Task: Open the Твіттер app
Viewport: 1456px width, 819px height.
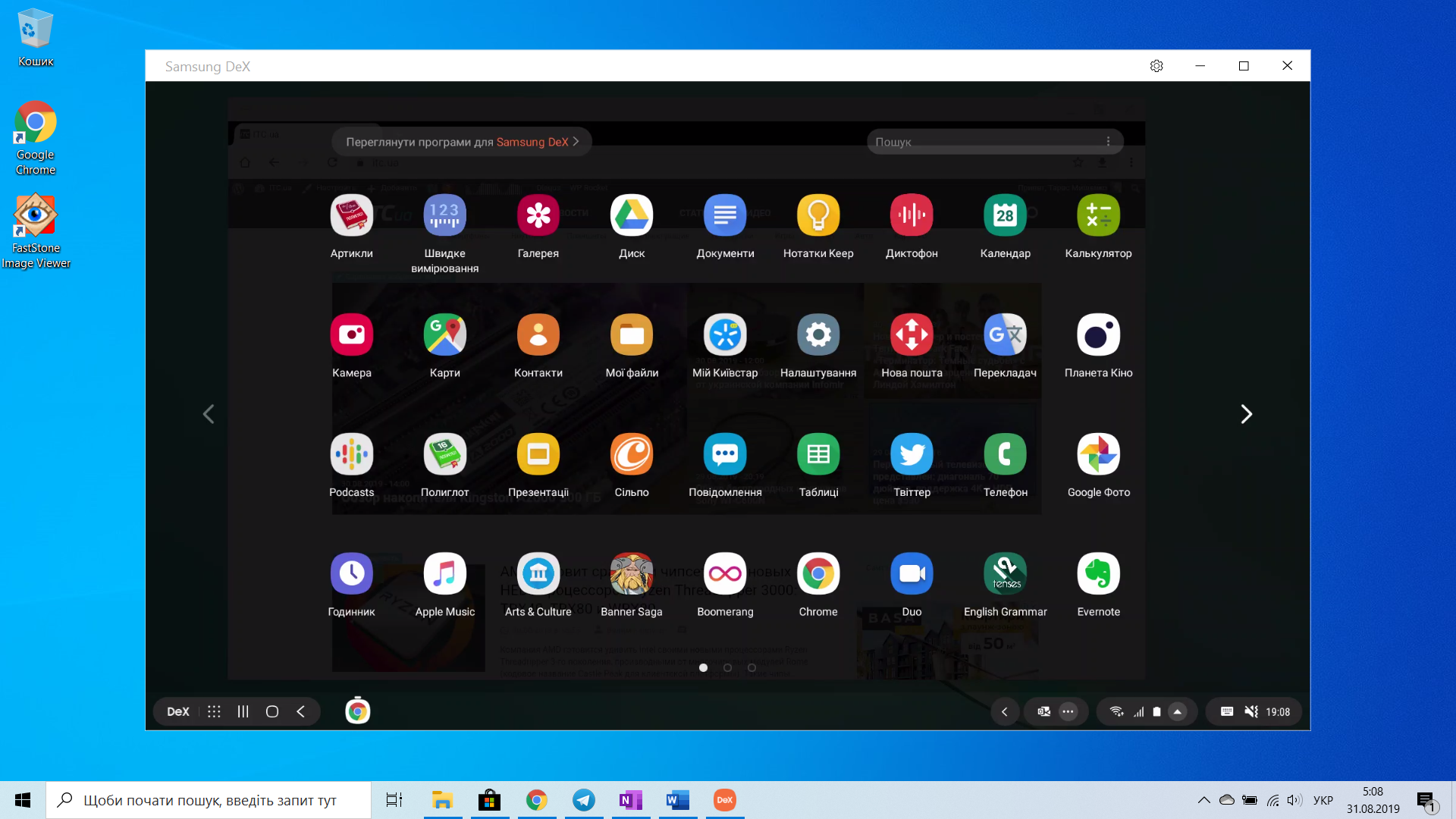Action: 912,454
